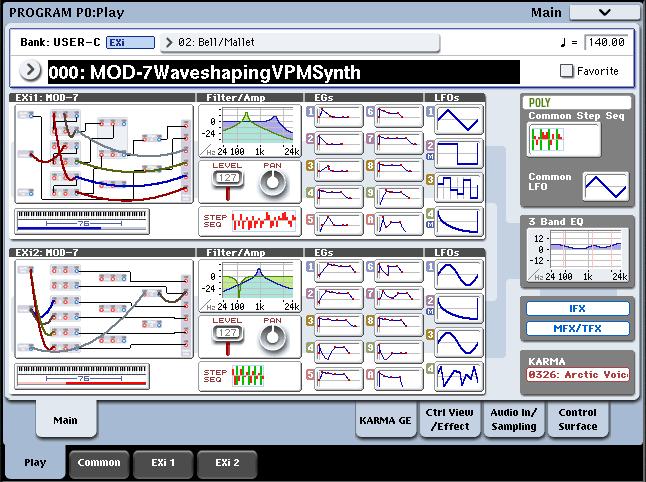This screenshot has height=482, width=646.
Task: Go to the EXi 2 page tab
Action: [227, 463]
